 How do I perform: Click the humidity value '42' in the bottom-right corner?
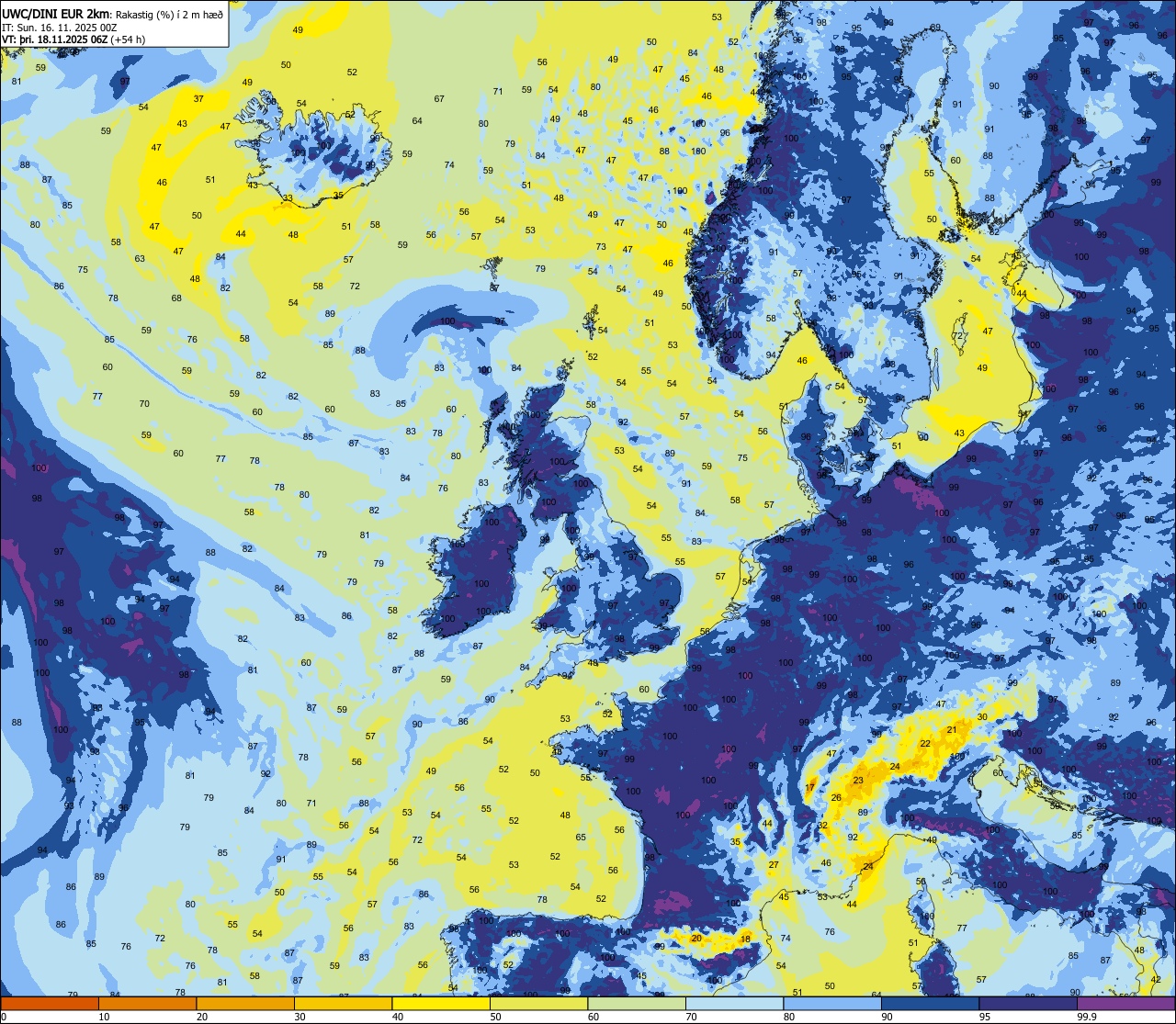tap(1156, 979)
